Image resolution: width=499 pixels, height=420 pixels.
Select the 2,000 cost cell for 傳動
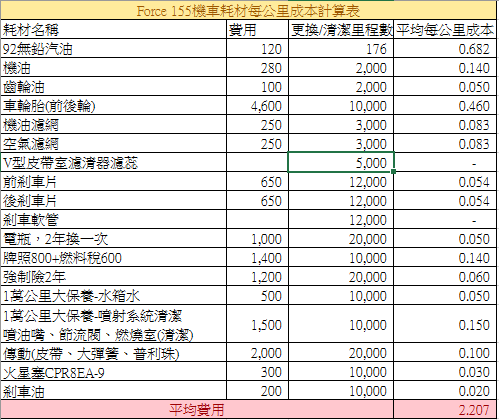257,352
